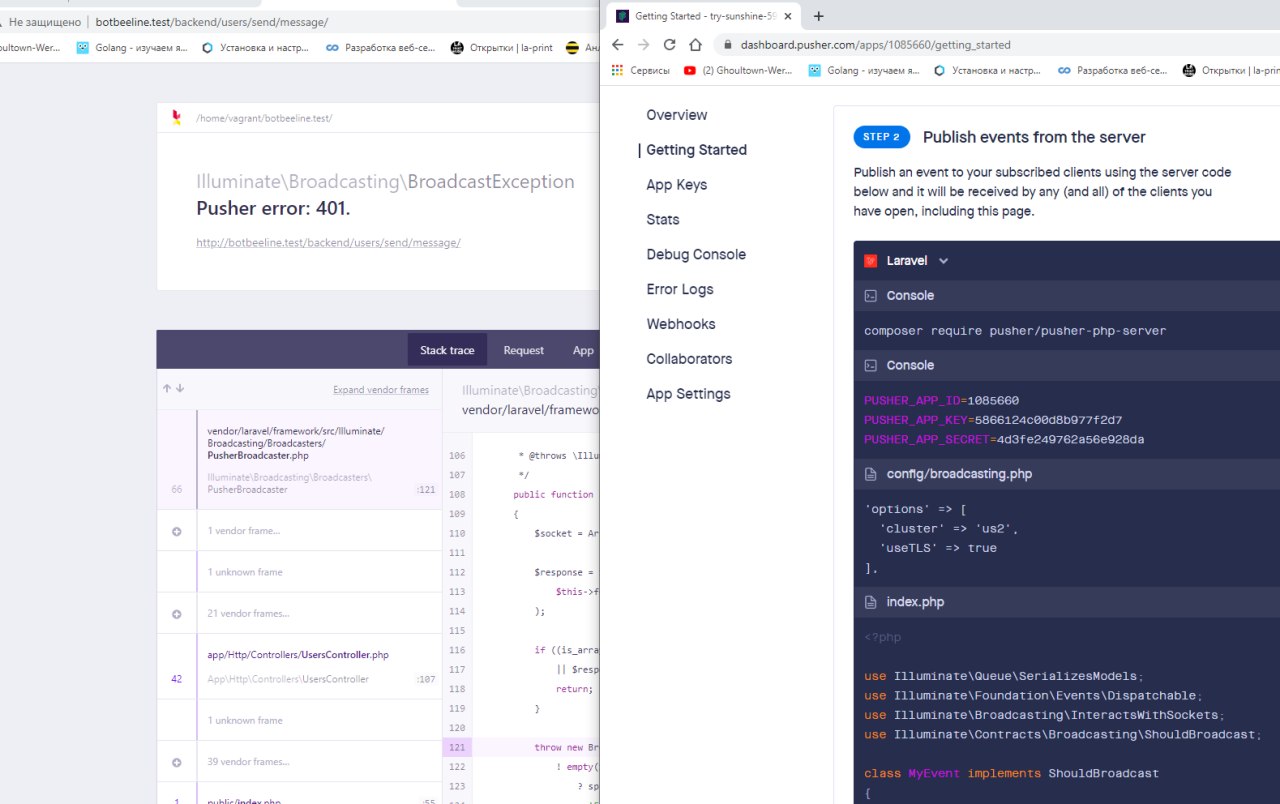Click the Laravel logo icon

tap(871, 261)
